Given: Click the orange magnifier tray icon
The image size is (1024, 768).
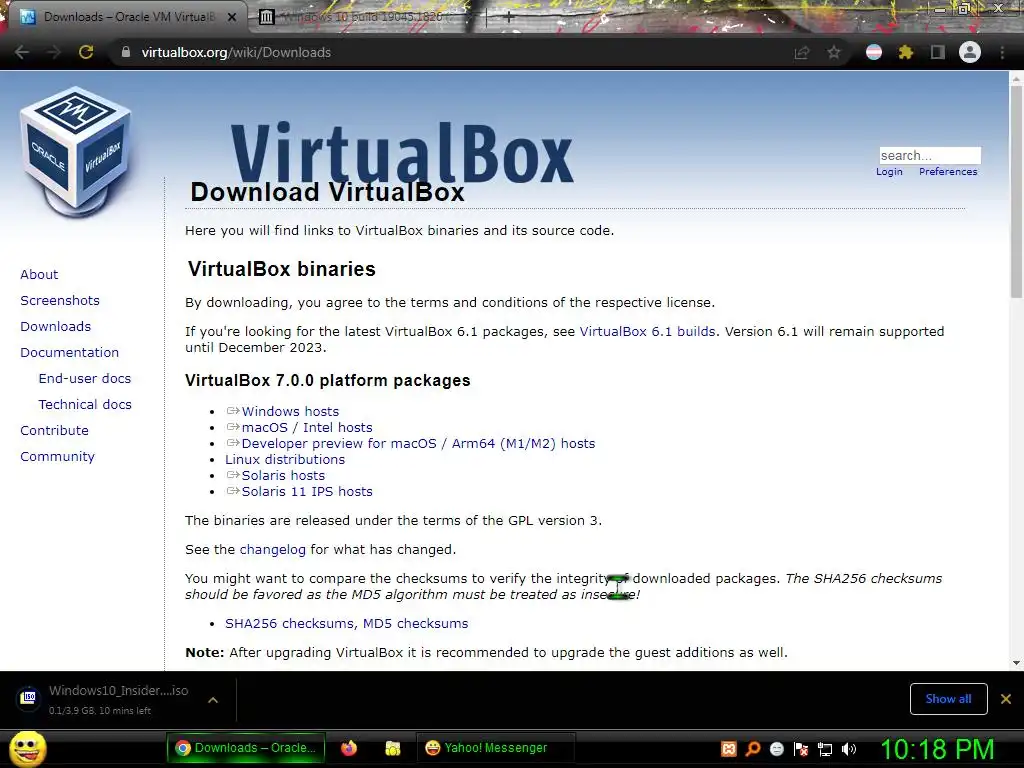Looking at the screenshot, I should pos(753,749).
